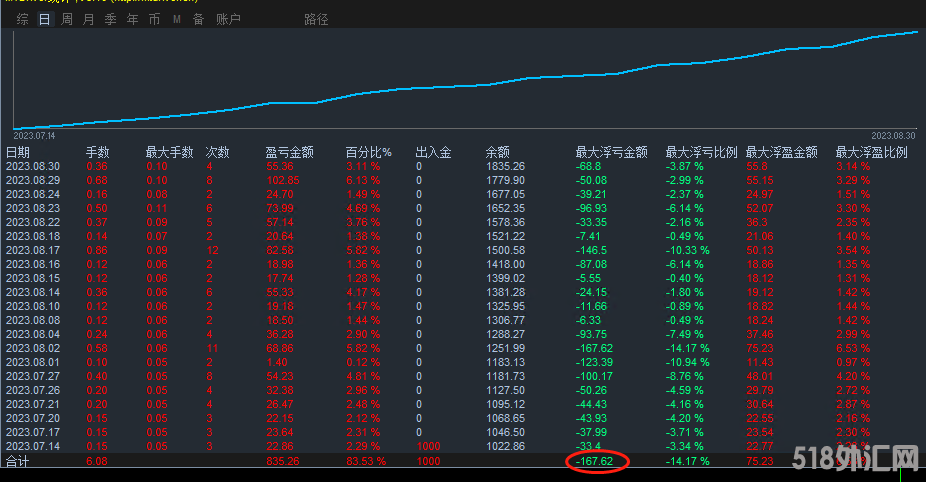This screenshot has width=926, height=482.
Task: Select the 年 yearly tab
Action: 132,19
